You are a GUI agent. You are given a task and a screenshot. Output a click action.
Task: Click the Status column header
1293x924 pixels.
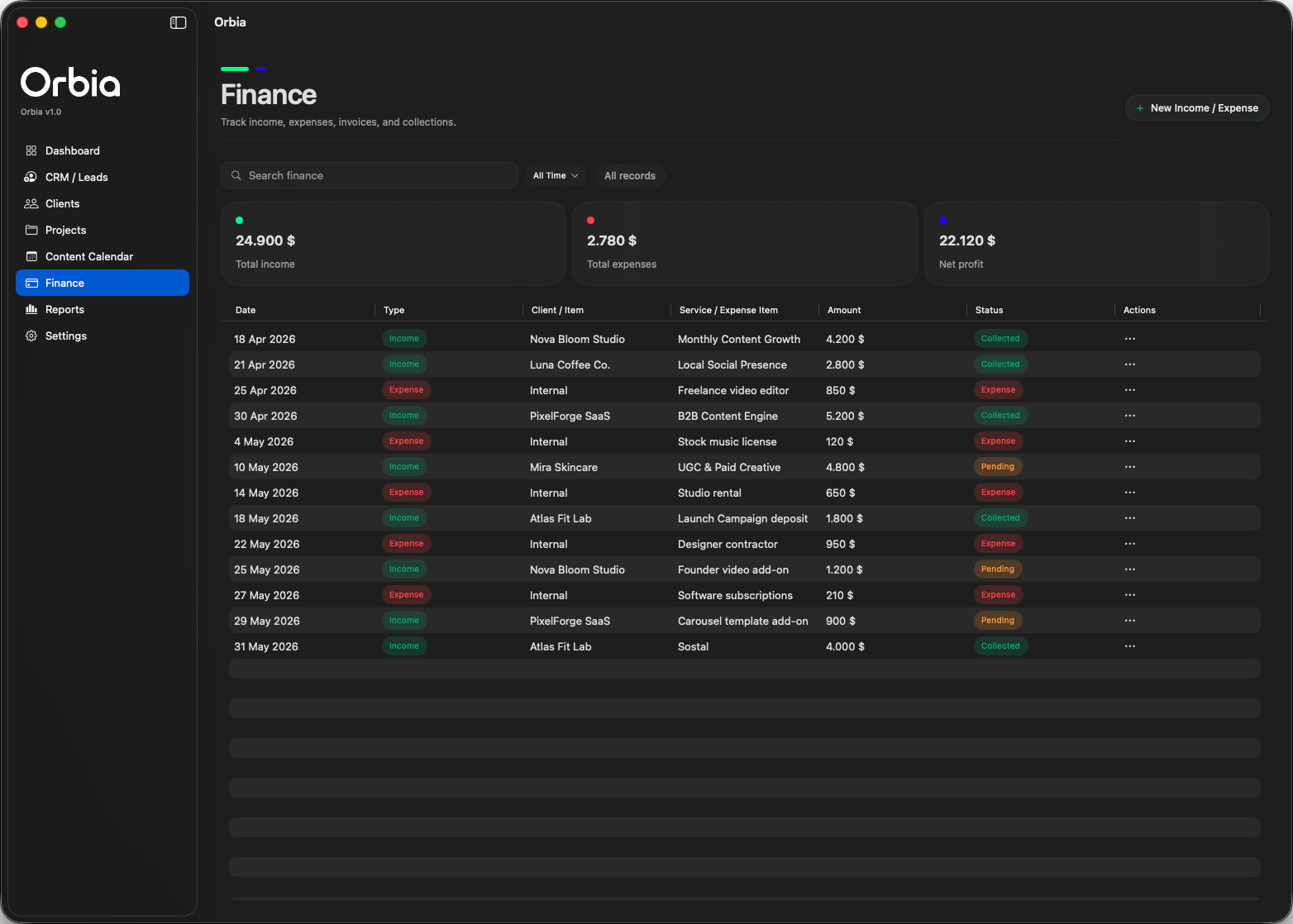pyautogui.click(x=989, y=310)
